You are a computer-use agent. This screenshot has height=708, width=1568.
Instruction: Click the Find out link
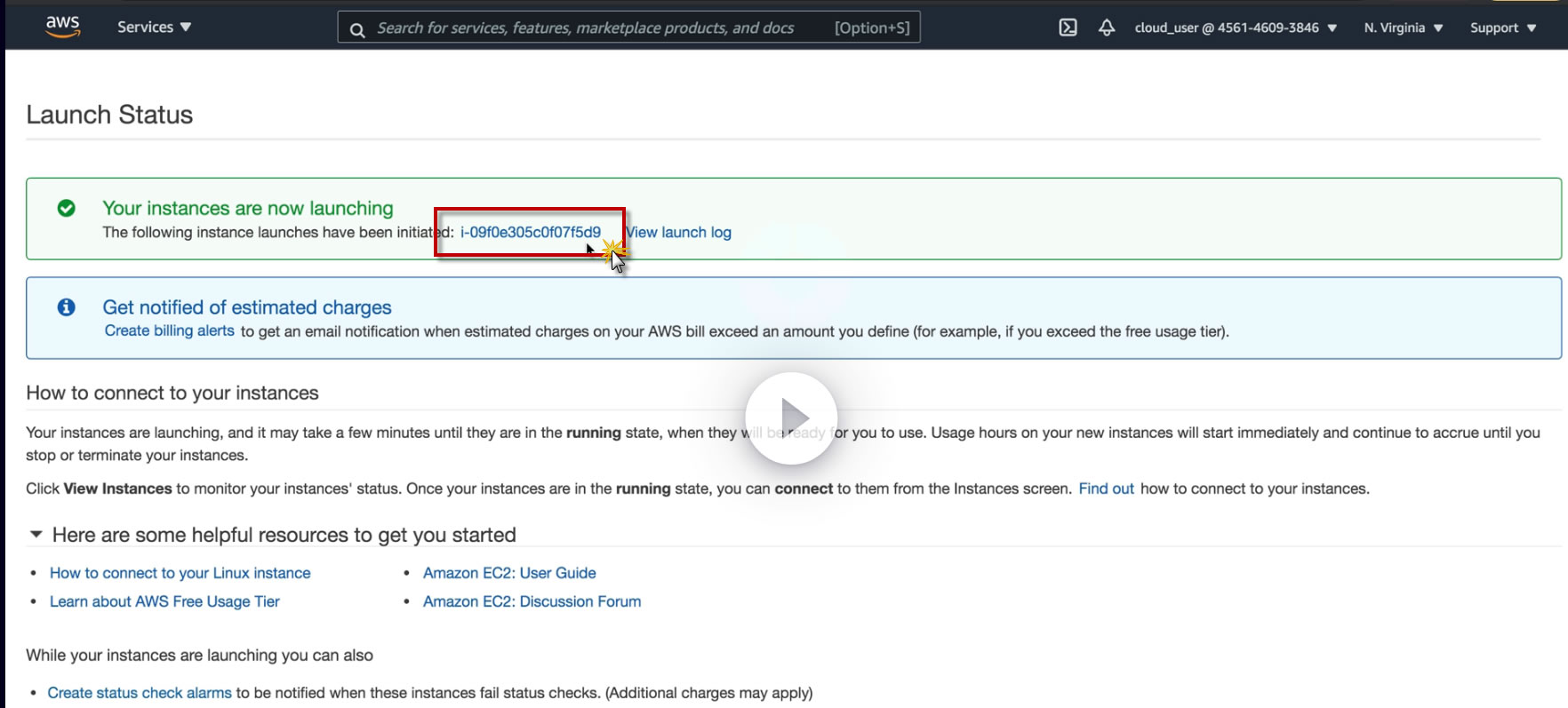[1106, 489]
